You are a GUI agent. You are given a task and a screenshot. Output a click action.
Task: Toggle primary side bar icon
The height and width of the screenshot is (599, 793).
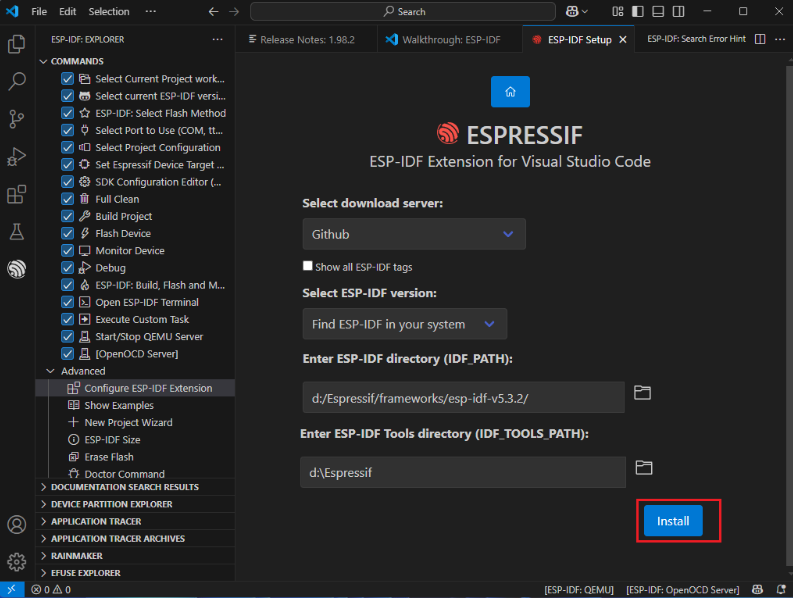[638, 12]
